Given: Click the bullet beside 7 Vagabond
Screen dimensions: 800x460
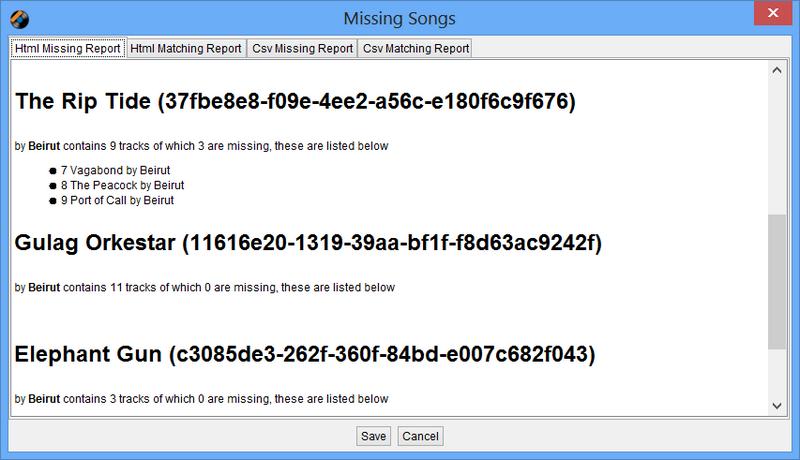Looking at the screenshot, I should [x=53, y=171].
